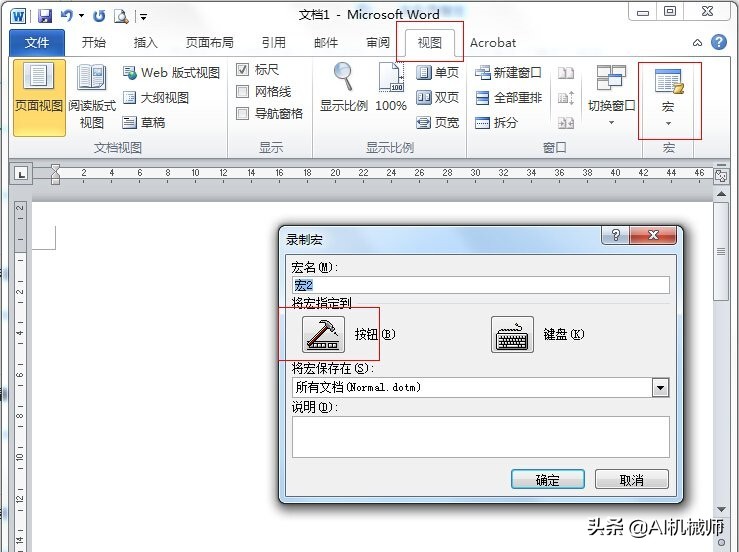This screenshot has height=552, width=739.
Task: Open 显示比例 zoom magnifier dialog
Action: pyautogui.click(x=344, y=87)
